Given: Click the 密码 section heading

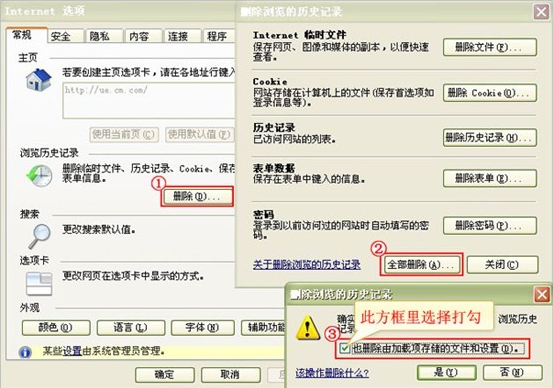Looking at the screenshot, I should [263, 214].
